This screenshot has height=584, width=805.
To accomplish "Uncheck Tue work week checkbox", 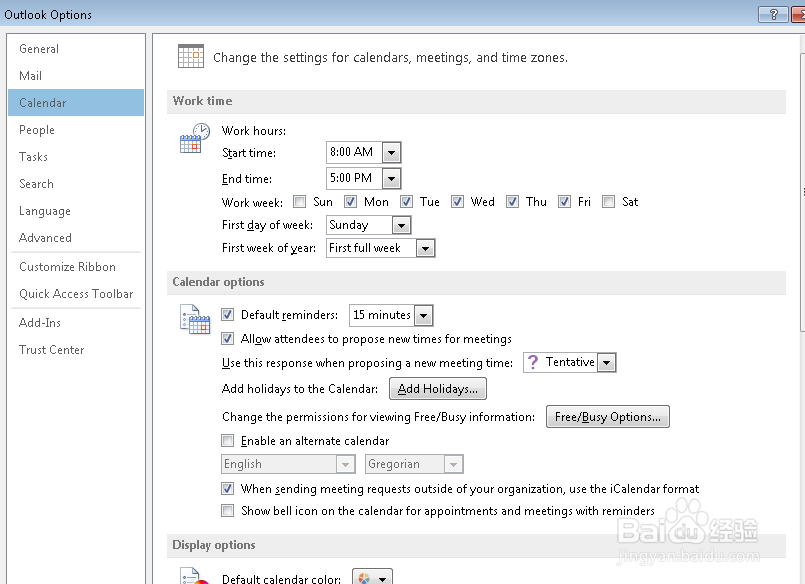I will tap(406, 202).
